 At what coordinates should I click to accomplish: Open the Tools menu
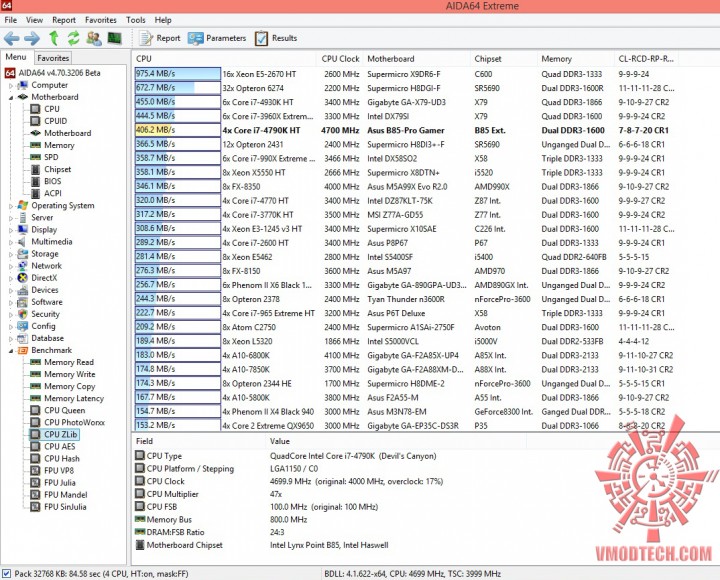coord(135,20)
